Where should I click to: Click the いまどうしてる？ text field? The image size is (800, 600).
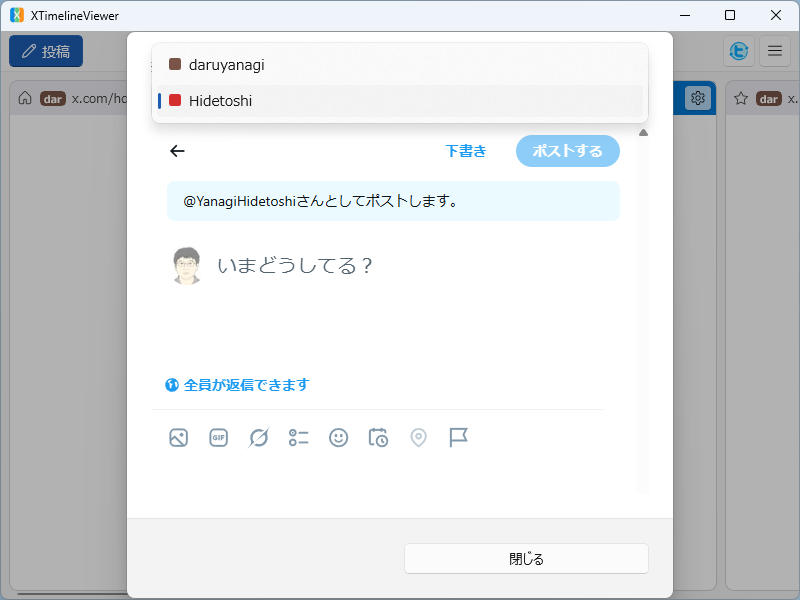point(296,266)
